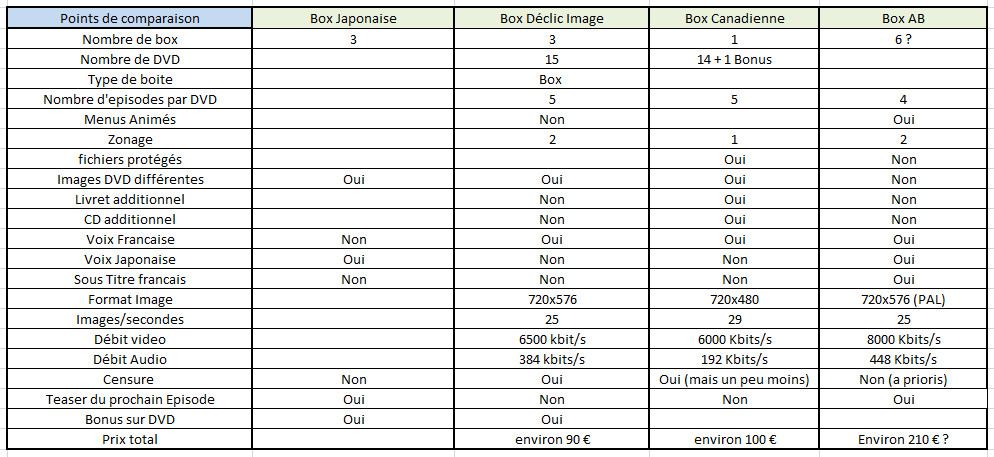Select the 'Points de comparaison' header cell
The height and width of the screenshot is (457, 994).
click(x=130, y=18)
